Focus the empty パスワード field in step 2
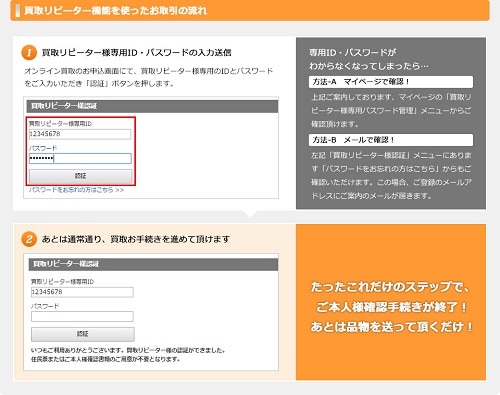Viewport: 500px width, 395px height. [82, 316]
